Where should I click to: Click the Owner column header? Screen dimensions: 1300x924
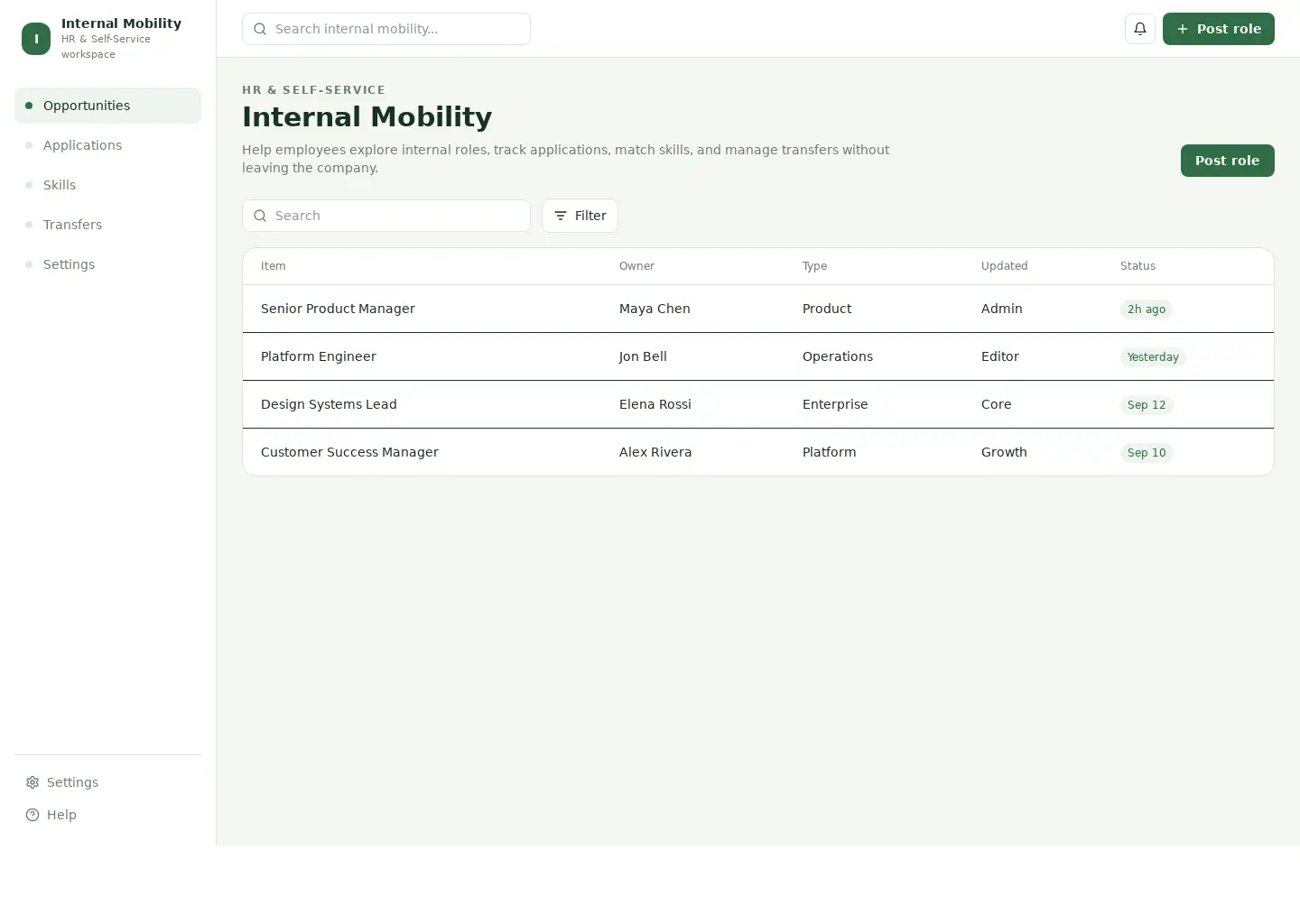(636, 266)
